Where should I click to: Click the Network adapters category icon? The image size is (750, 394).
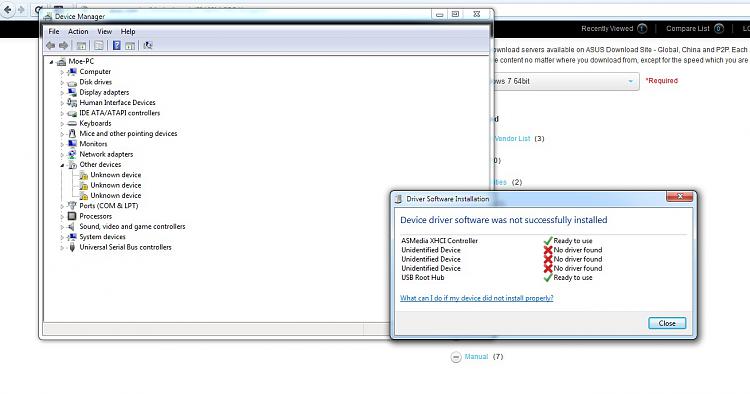(72, 154)
